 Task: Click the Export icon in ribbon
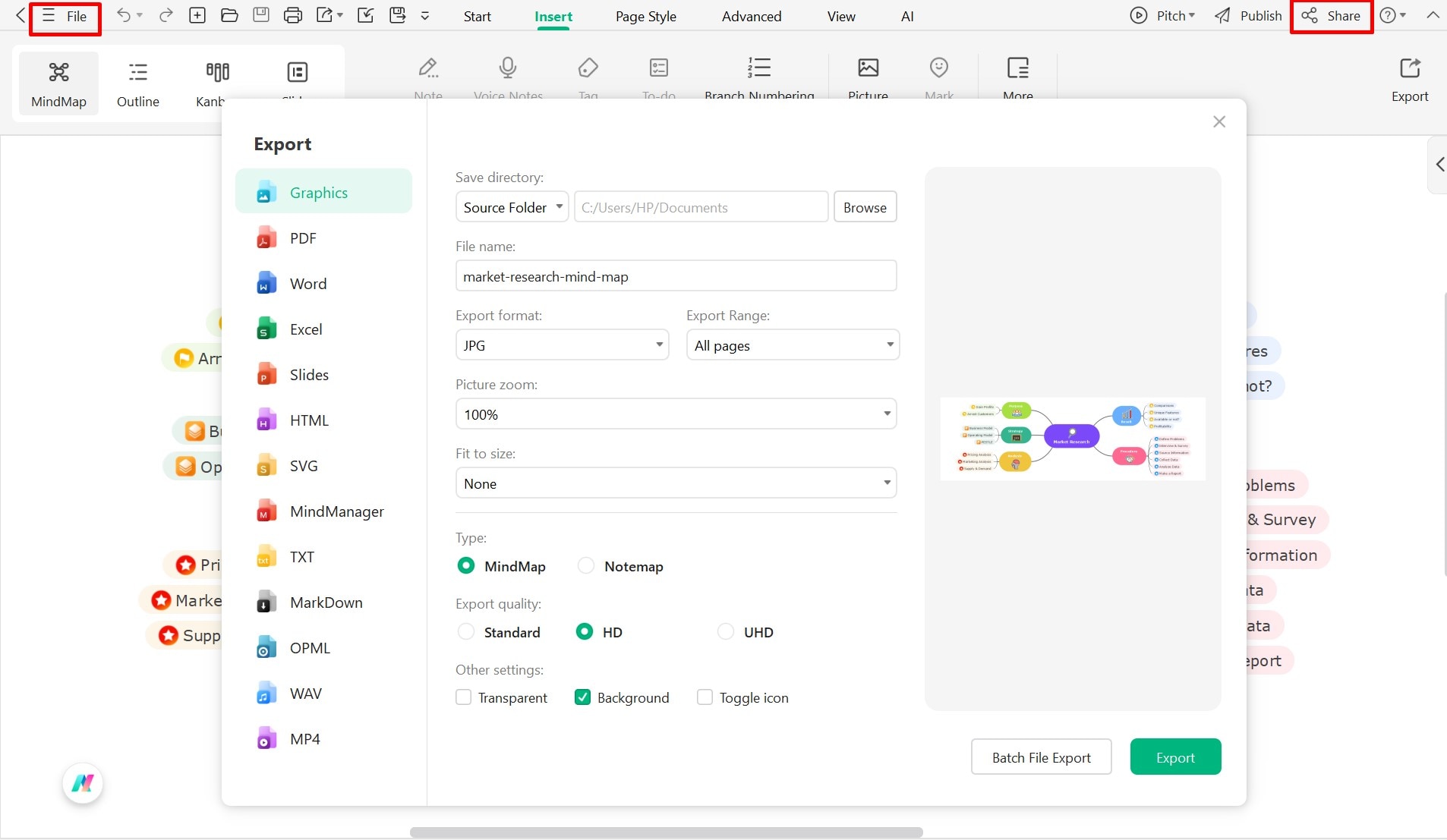[x=1409, y=79]
